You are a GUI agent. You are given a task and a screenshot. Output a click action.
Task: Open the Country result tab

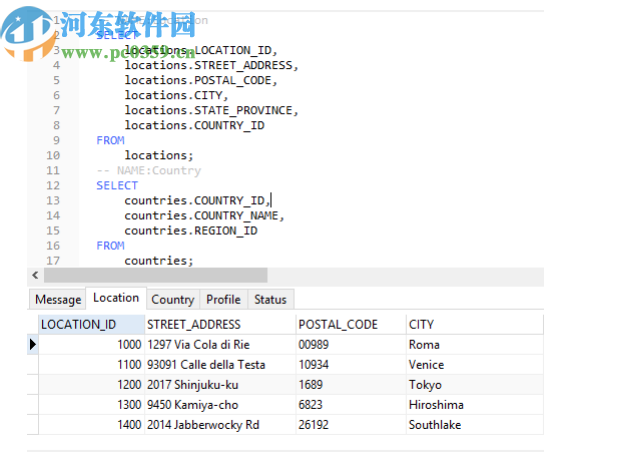[x=173, y=299]
